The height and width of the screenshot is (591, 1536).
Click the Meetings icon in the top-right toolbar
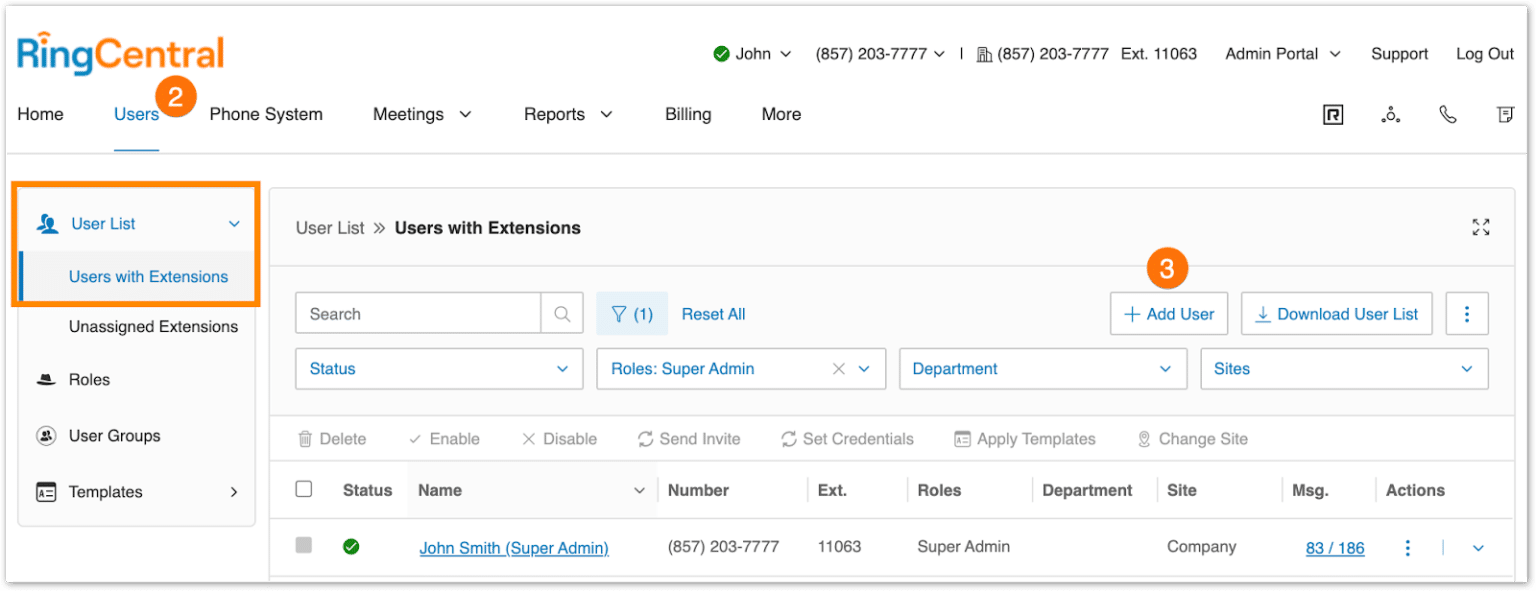1390,114
